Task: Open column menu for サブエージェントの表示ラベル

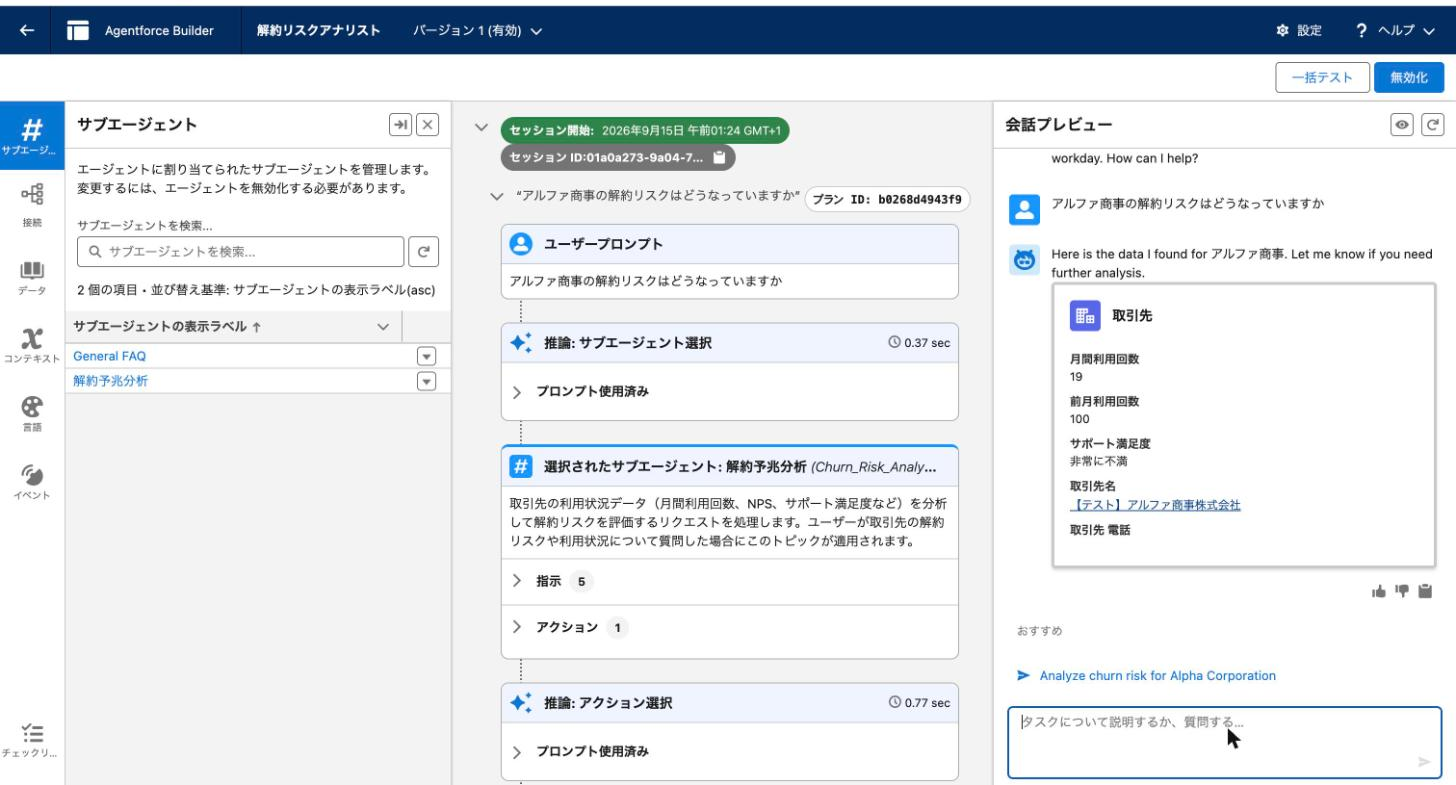Action: (x=382, y=326)
